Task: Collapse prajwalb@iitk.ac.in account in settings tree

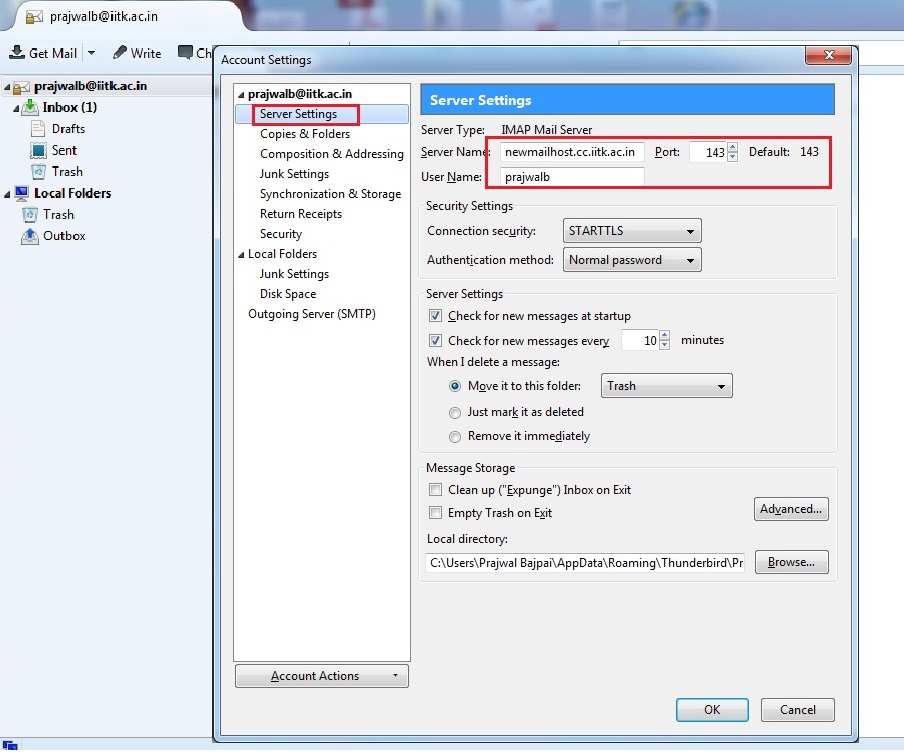Action: 242,95
